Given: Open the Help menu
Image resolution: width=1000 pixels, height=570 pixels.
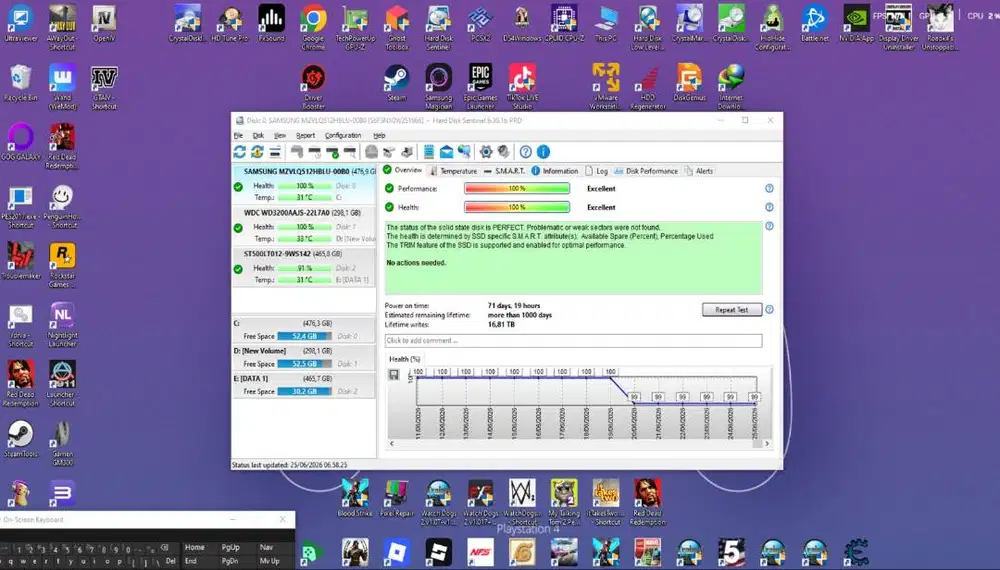Looking at the screenshot, I should pos(379,135).
